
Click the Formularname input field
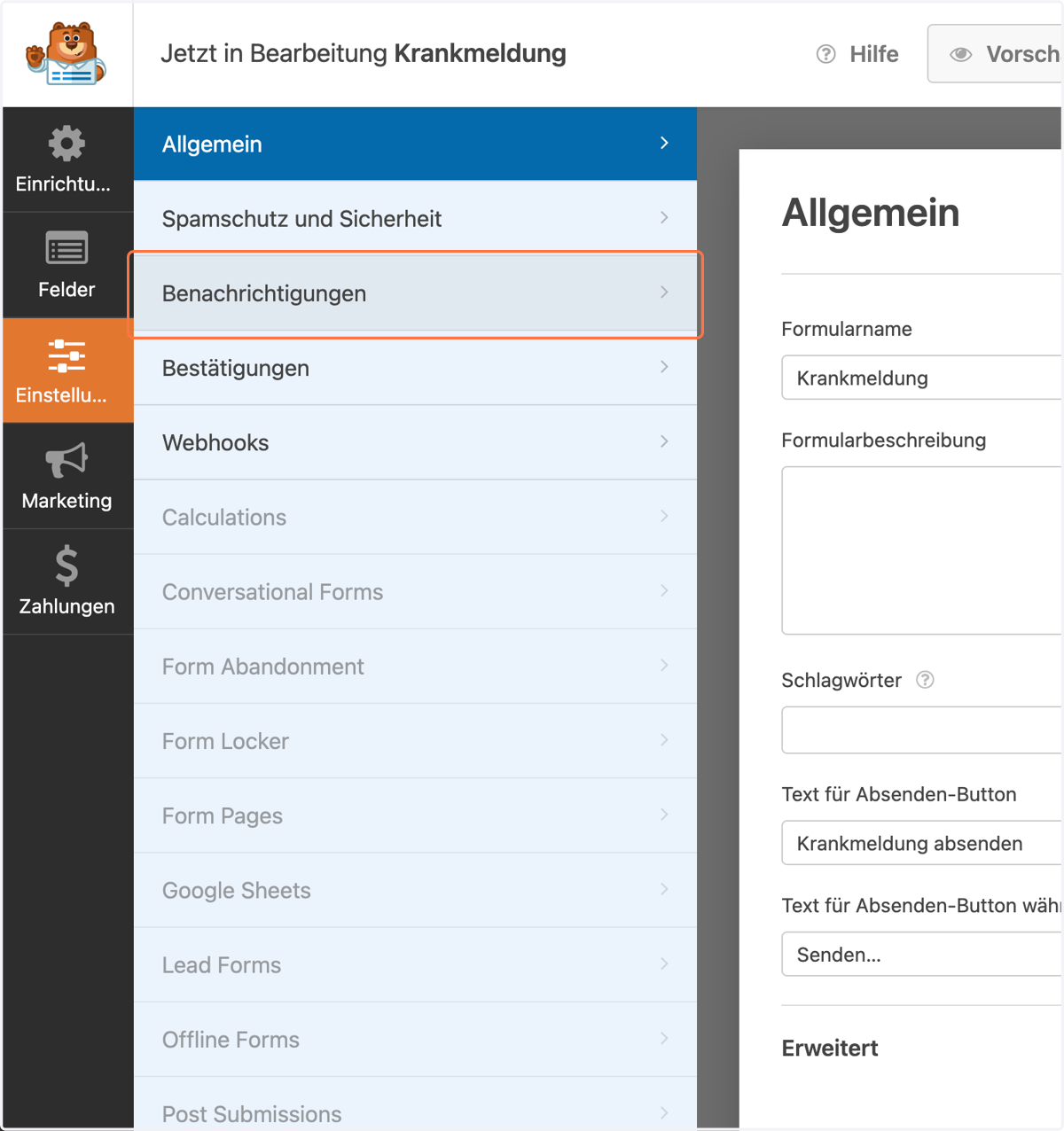(x=921, y=378)
